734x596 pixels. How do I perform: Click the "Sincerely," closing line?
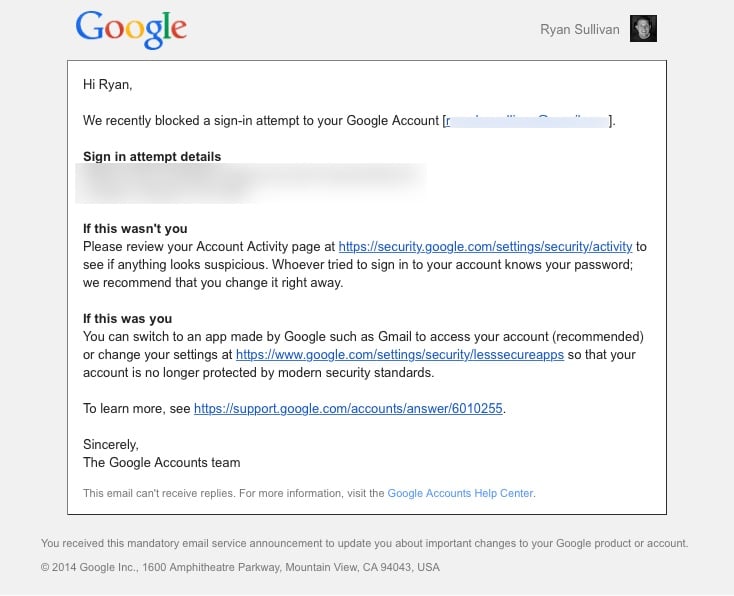pyautogui.click(x=110, y=444)
